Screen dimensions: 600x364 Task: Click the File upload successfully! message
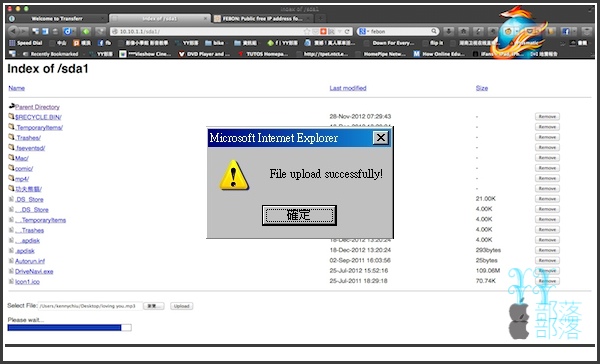point(326,174)
